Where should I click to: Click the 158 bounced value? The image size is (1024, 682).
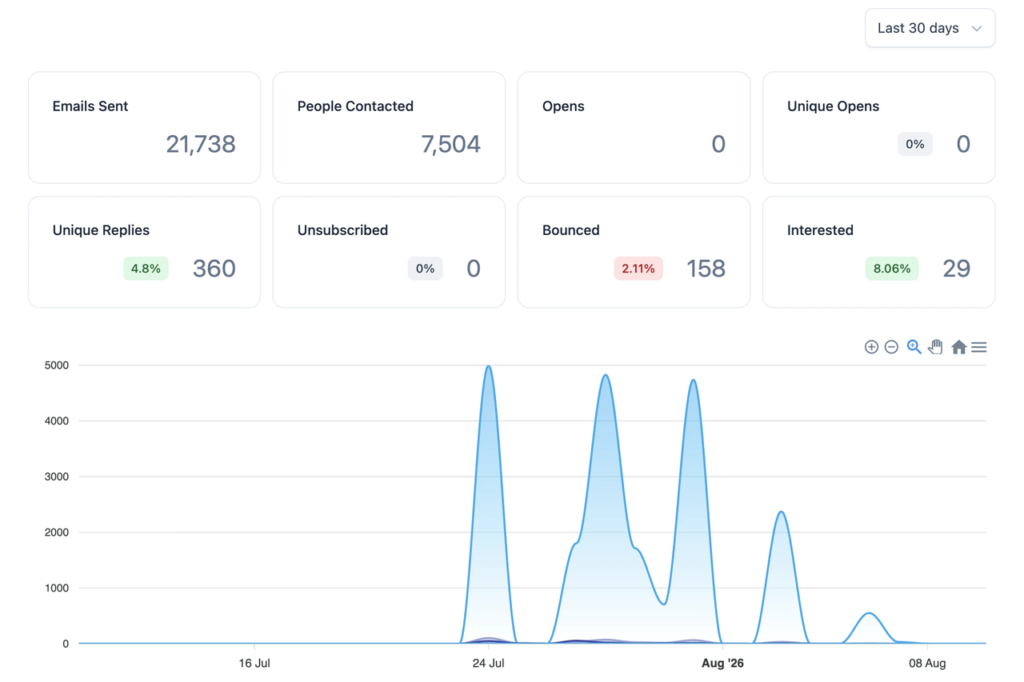705,268
